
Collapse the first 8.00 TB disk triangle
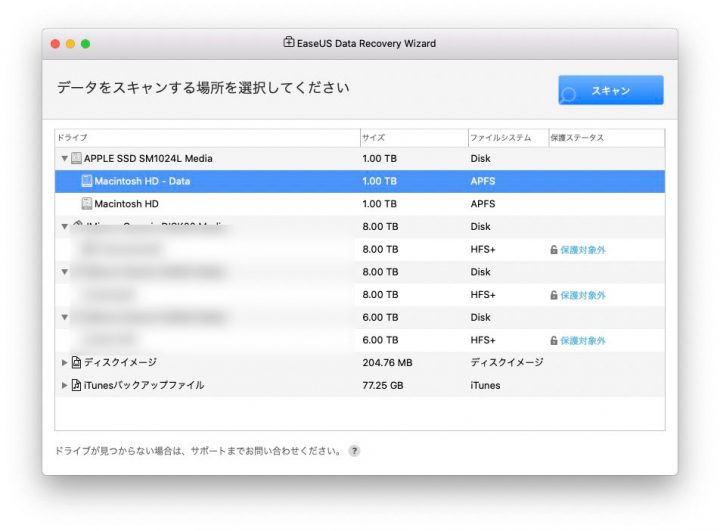point(65,226)
